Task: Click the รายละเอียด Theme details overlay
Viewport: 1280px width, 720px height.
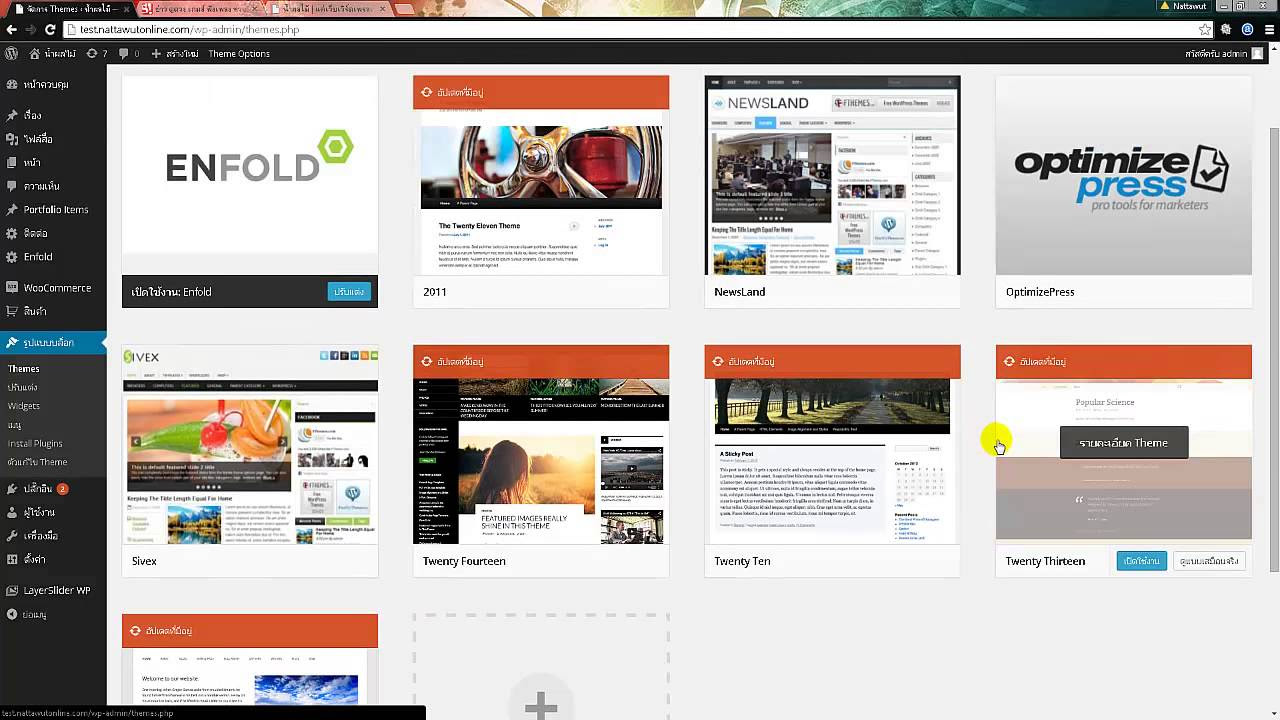Action: [1124, 442]
